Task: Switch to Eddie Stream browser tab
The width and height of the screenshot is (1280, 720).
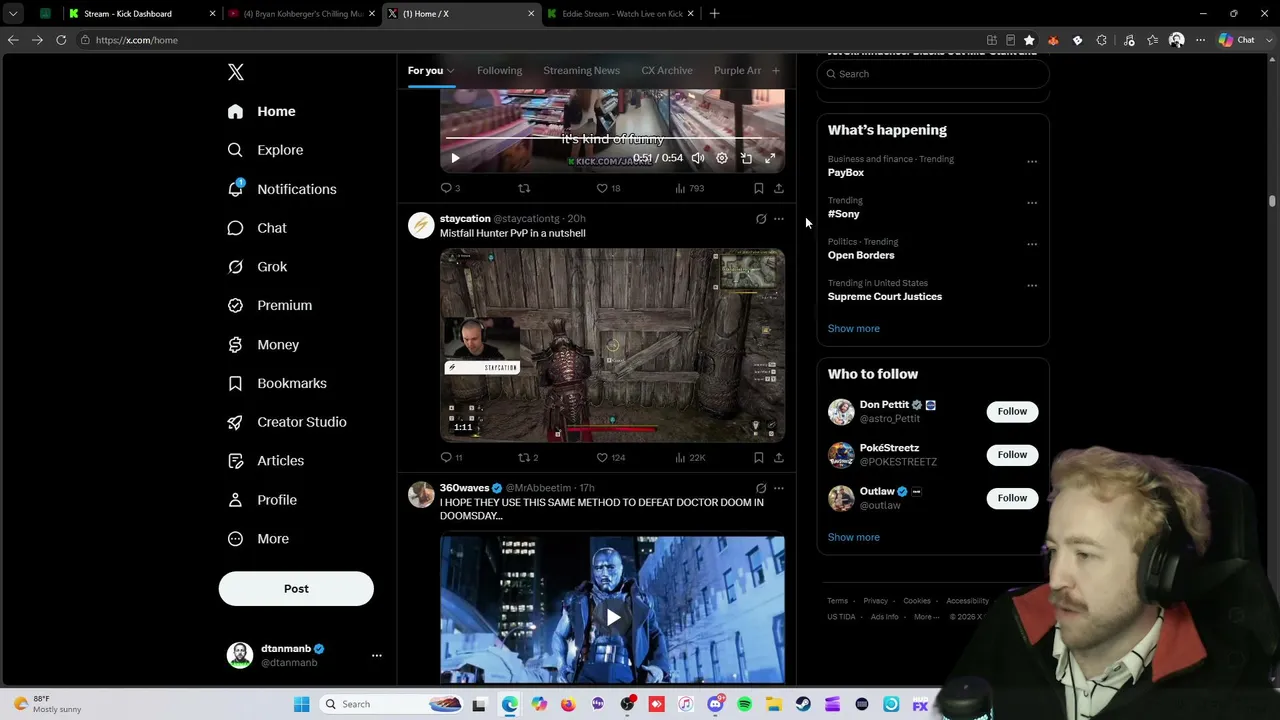Action: pos(621,14)
